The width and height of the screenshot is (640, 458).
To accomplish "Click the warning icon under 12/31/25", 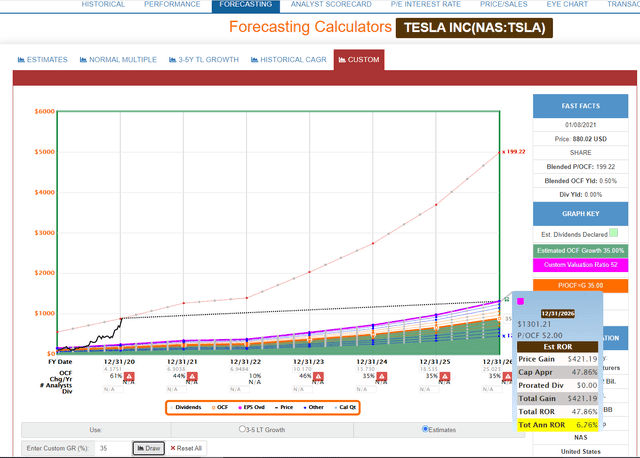I will [445, 376].
